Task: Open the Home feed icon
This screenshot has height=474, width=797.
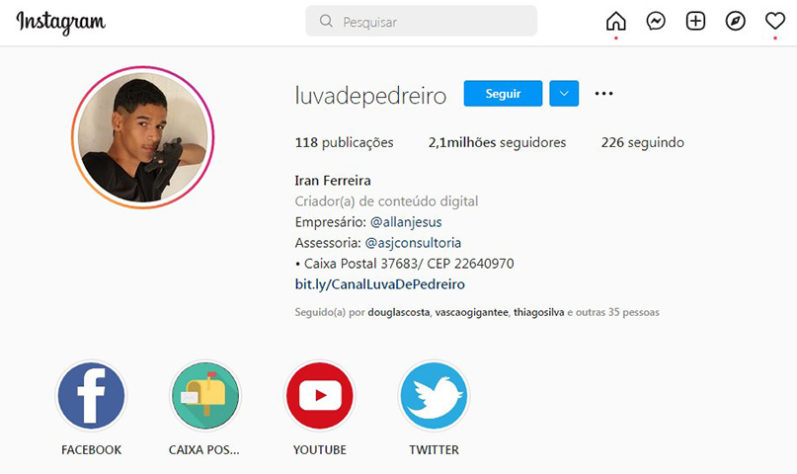Action: (616, 21)
